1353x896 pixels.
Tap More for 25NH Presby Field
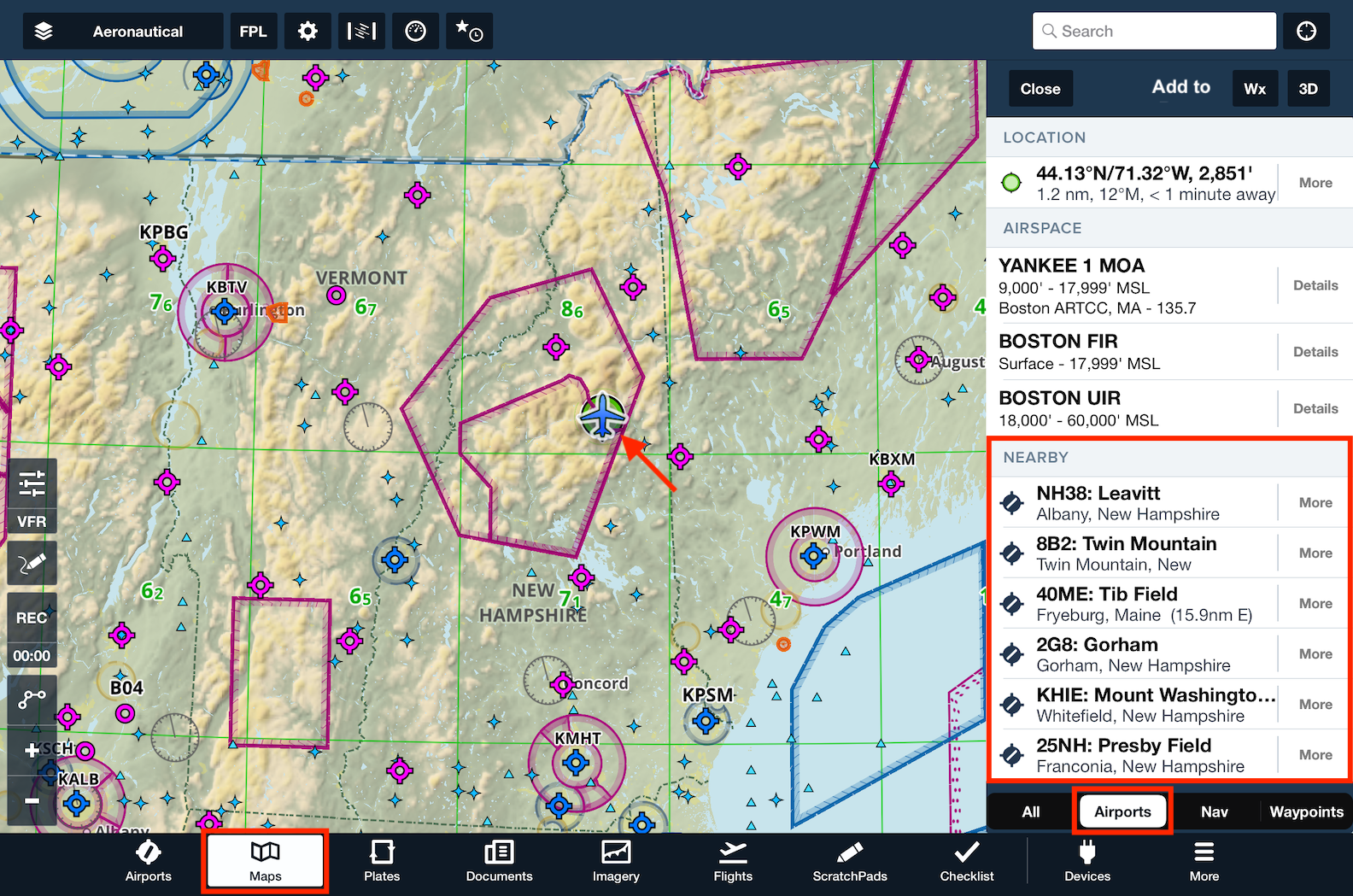point(1315,755)
